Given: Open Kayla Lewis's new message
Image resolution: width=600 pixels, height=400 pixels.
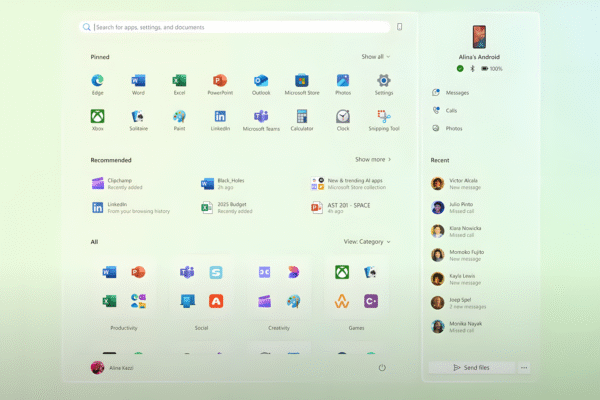Looking at the screenshot, I should click(456, 279).
